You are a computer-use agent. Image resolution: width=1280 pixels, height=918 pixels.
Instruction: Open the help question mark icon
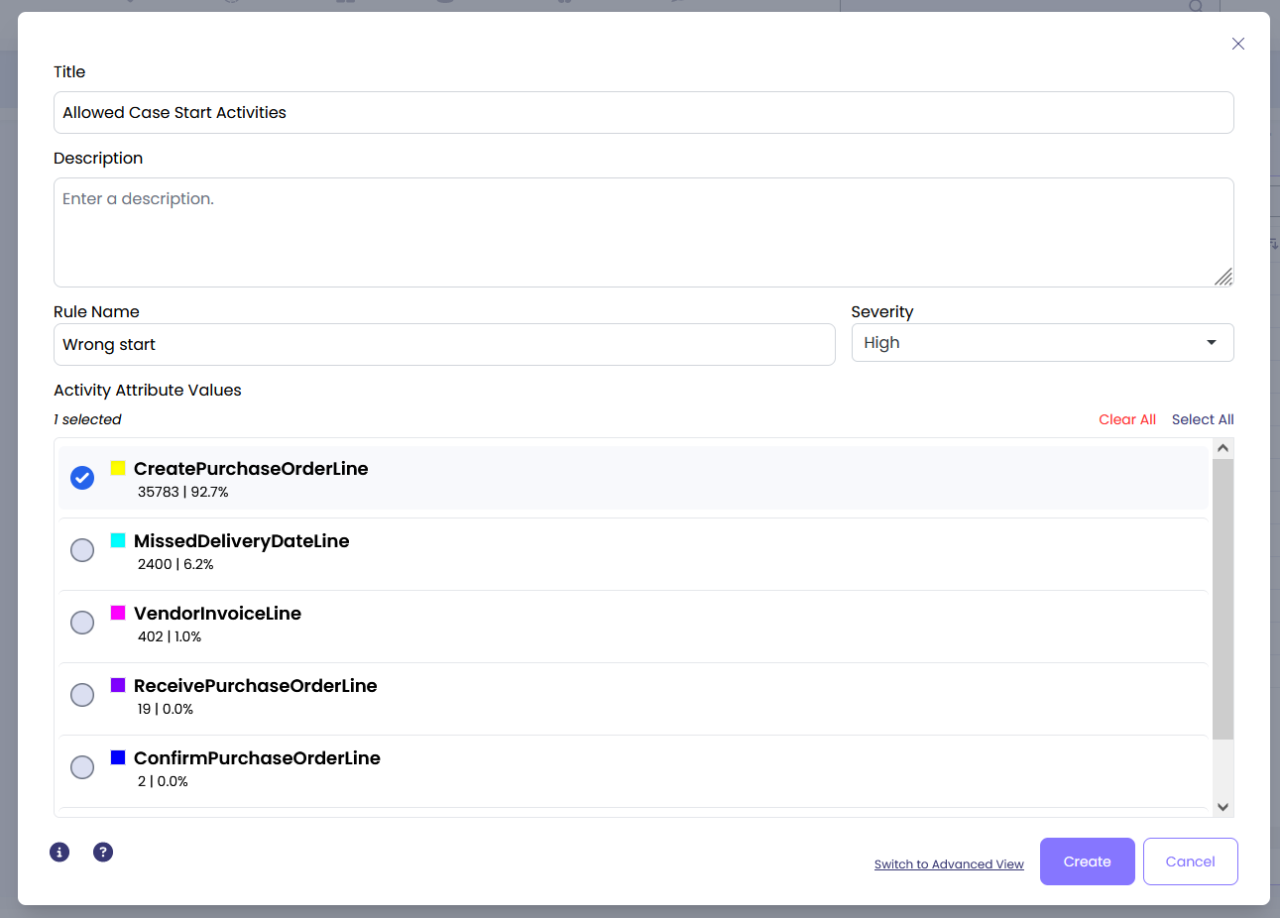tap(103, 852)
